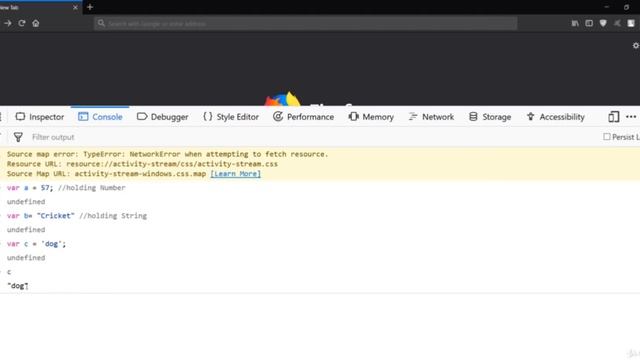Follow the Learn More link

point(236,174)
